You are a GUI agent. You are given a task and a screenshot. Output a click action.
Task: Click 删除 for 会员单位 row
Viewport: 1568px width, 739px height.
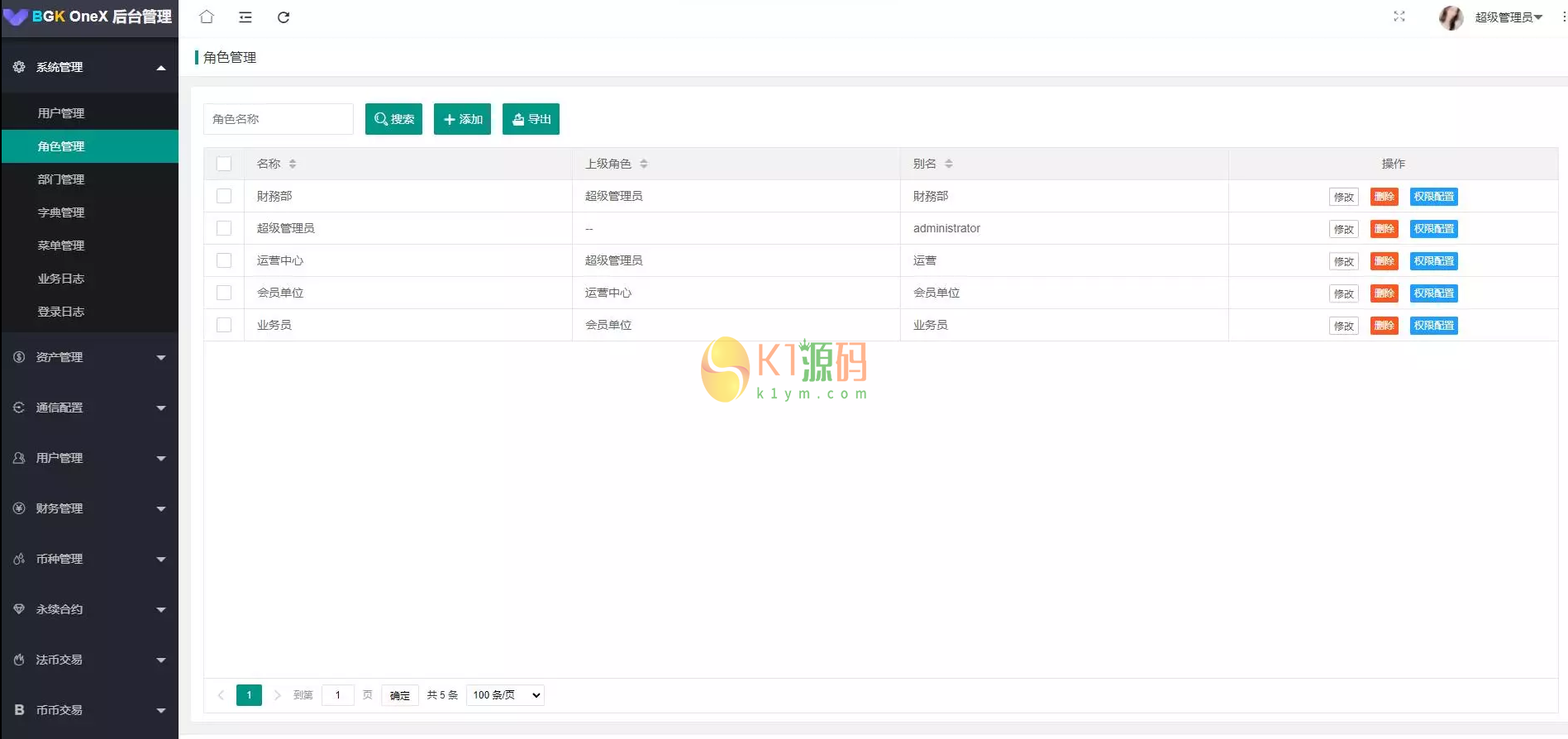[x=1385, y=293]
